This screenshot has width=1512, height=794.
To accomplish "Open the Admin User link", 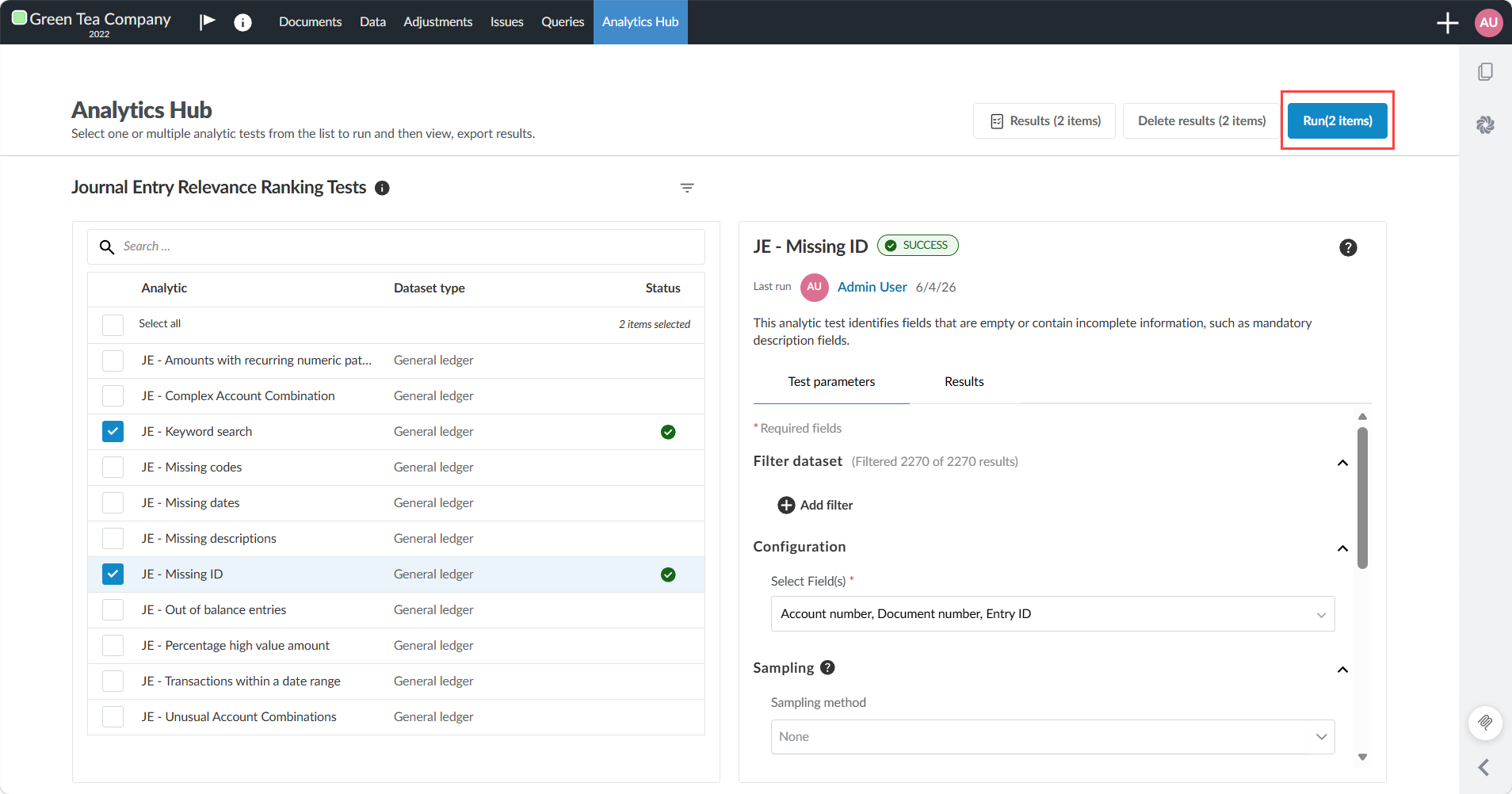I will tap(872, 287).
